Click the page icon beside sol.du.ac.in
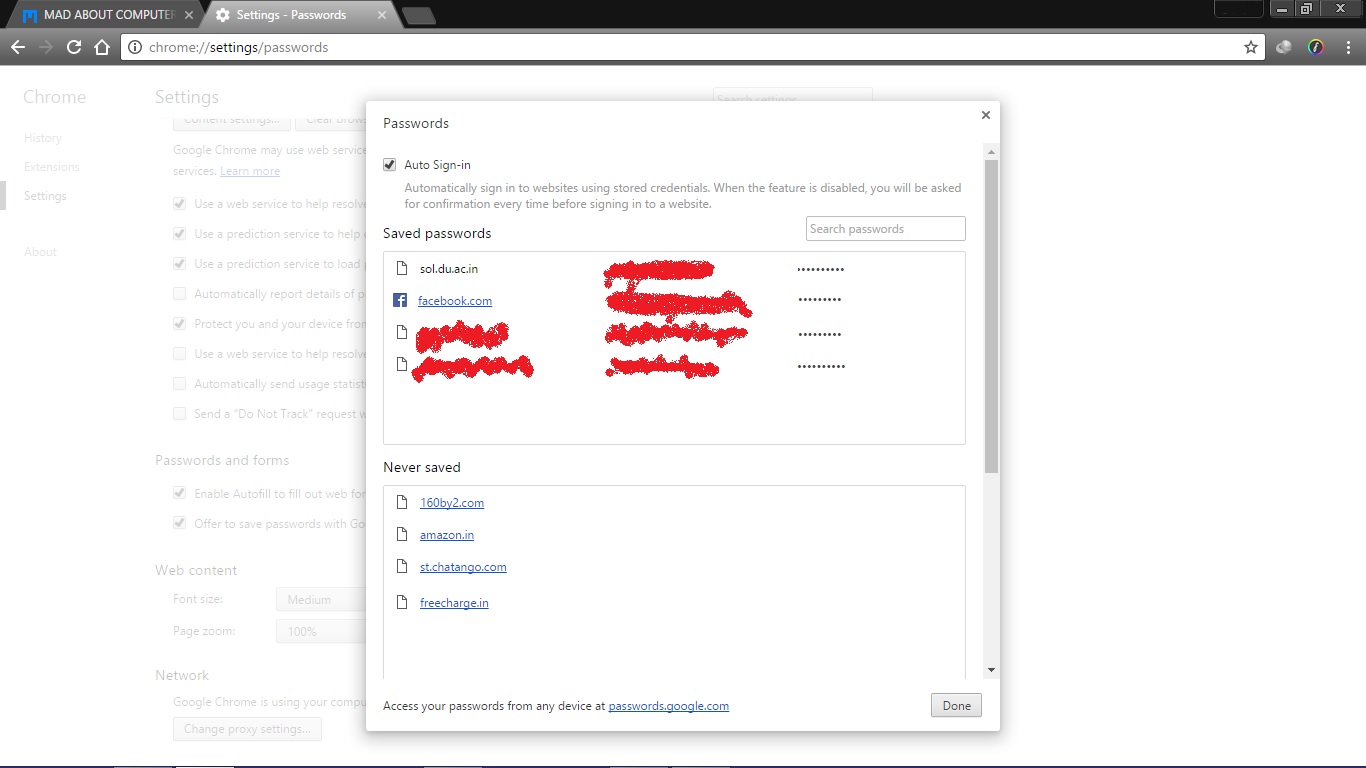Screen dimensions: 1366x768 [x=402, y=268]
